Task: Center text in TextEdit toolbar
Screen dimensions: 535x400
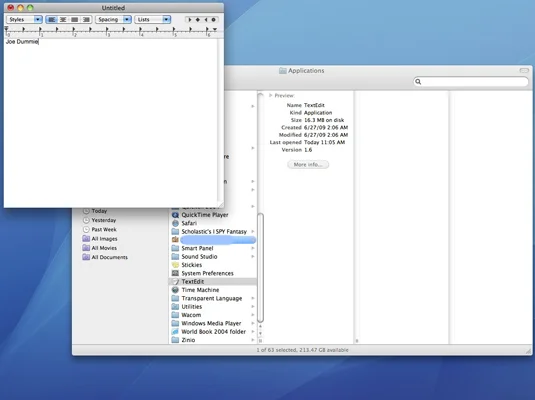Action: point(63,19)
